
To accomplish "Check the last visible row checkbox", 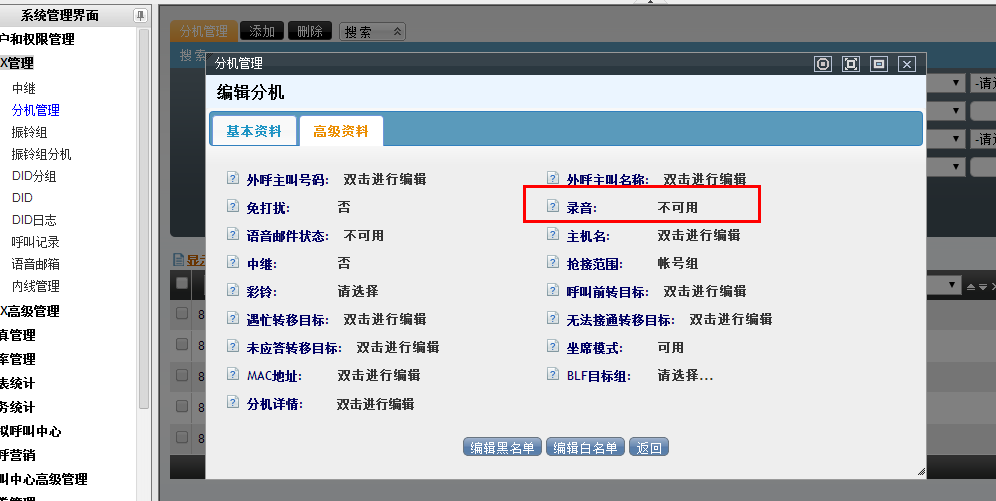I will tap(182, 436).
